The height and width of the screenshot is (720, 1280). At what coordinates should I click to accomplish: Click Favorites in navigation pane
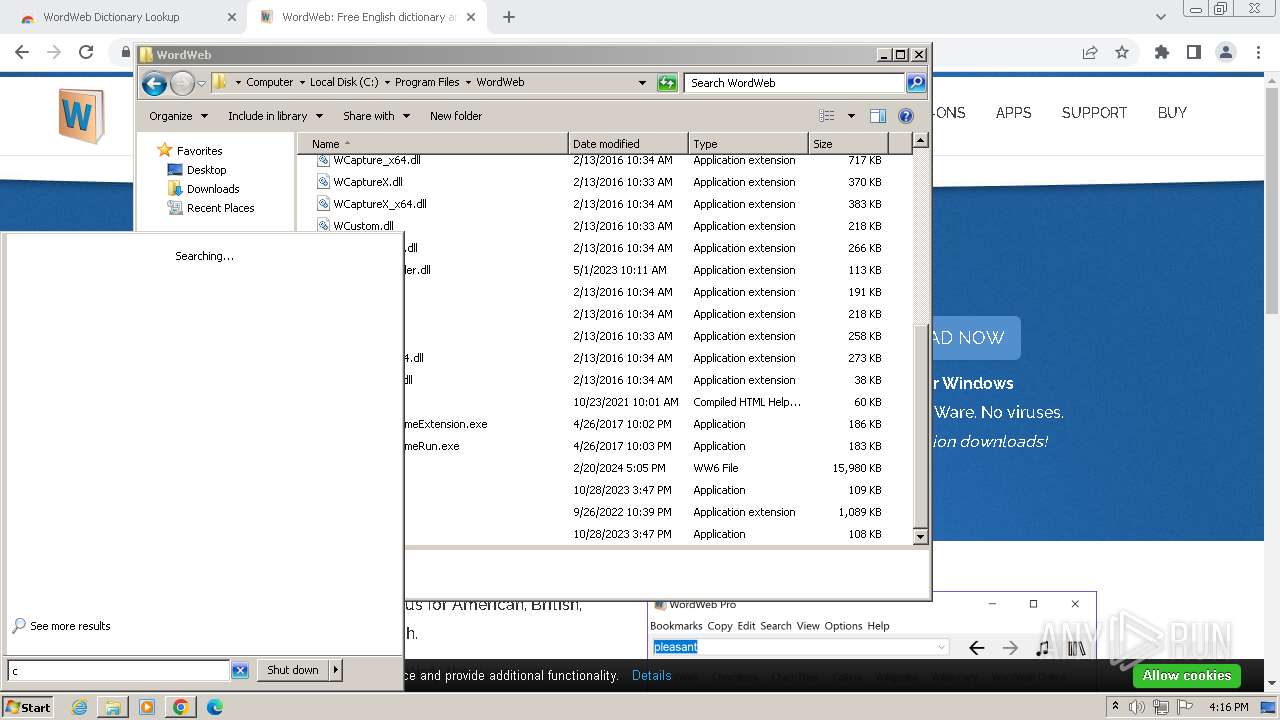click(x=199, y=151)
